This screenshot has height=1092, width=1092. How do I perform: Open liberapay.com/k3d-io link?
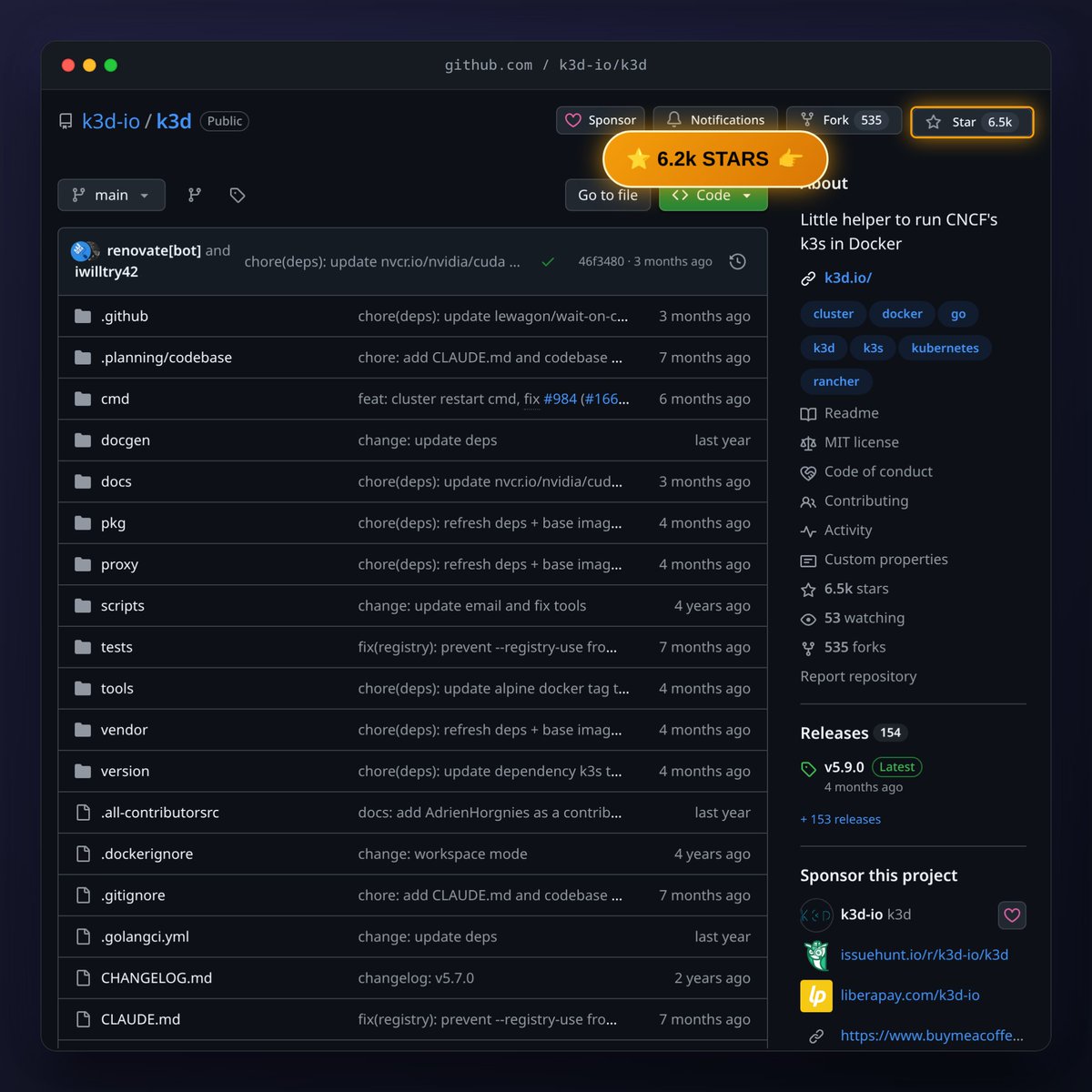click(x=910, y=995)
